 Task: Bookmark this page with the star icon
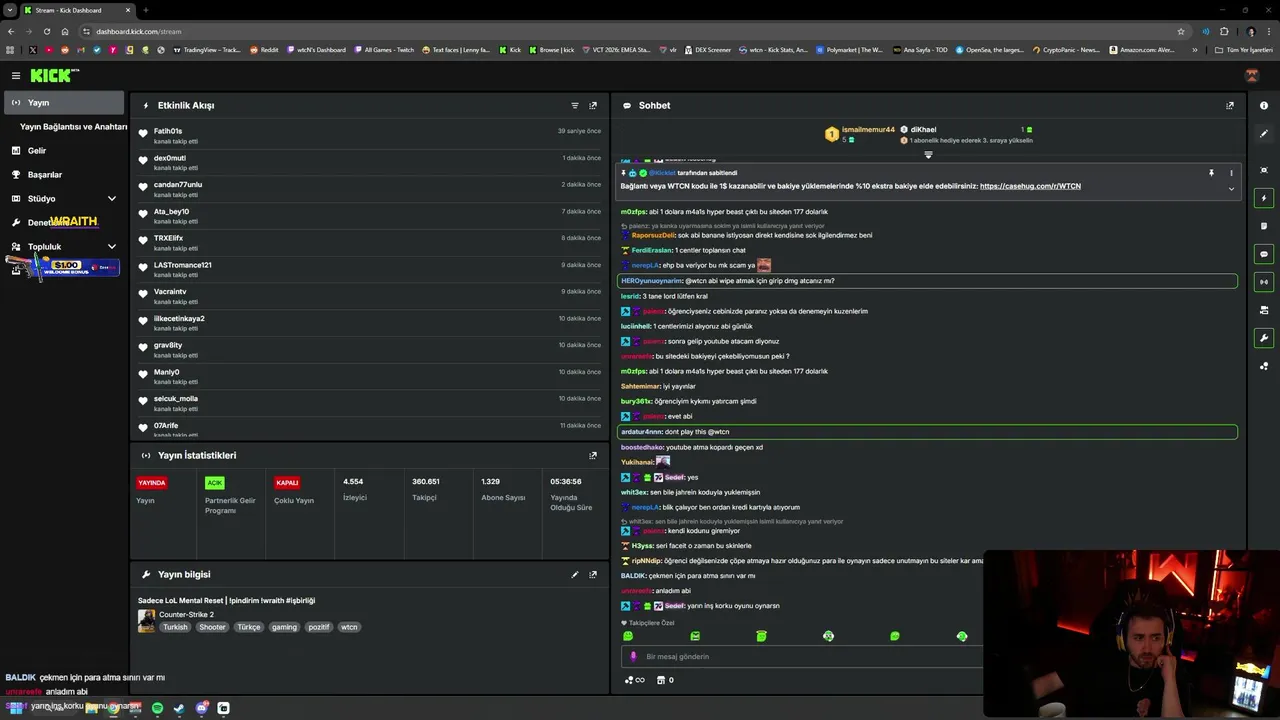(1181, 31)
